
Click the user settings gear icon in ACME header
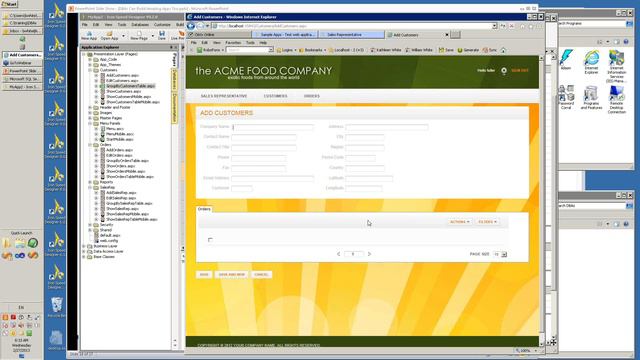point(504,71)
